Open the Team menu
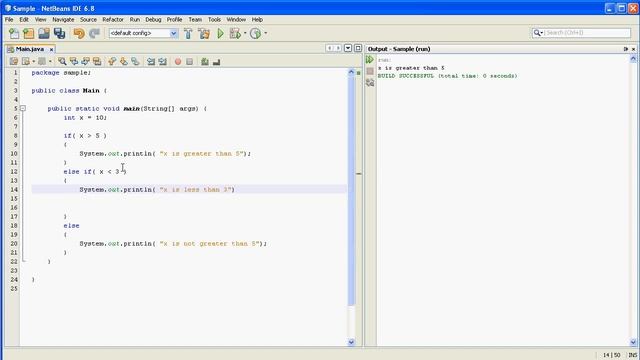Viewport: 640px width, 360px height. point(195,20)
